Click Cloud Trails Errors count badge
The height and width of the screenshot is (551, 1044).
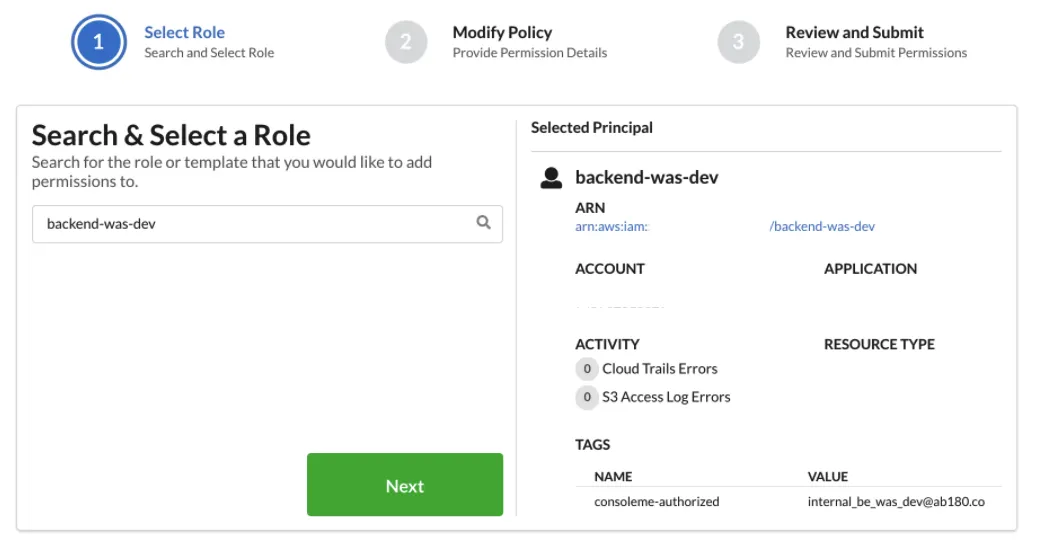pos(587,369)
